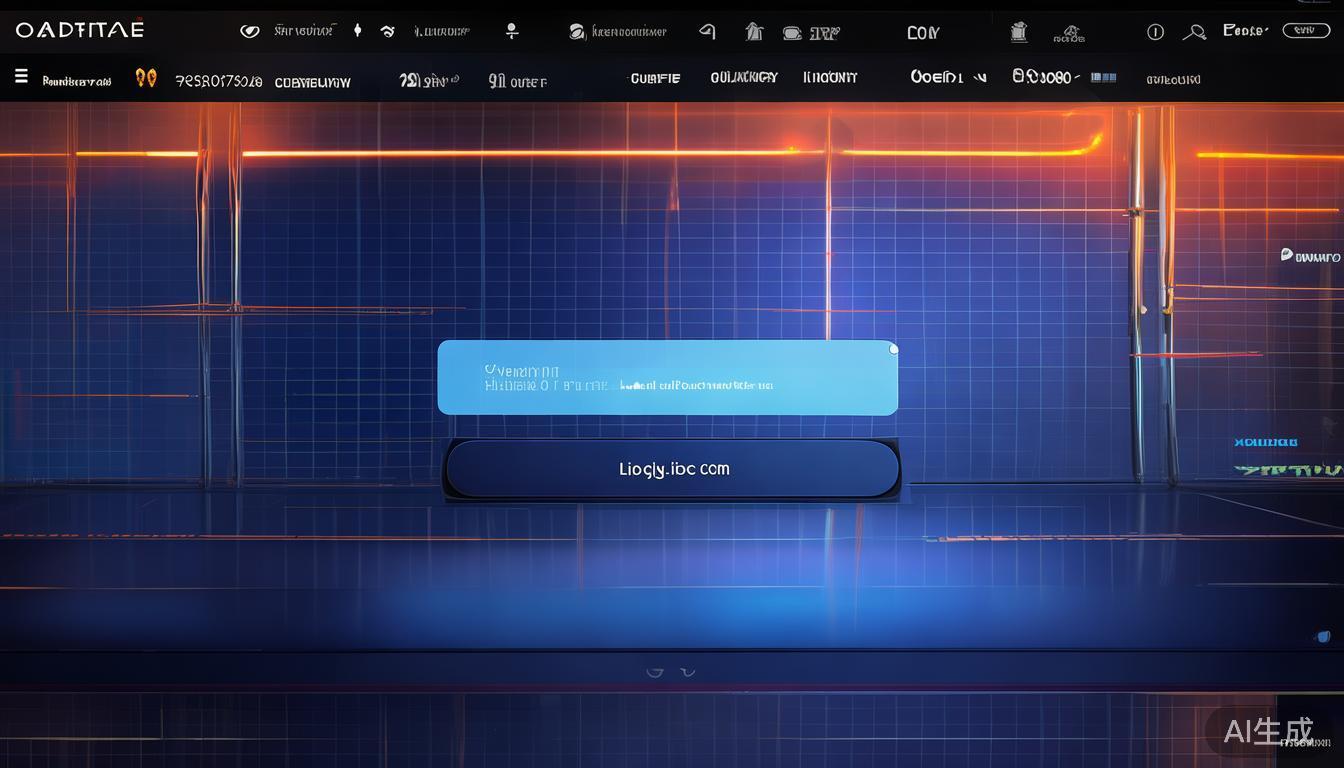Click the circled info icon near search

coord(1155,32)
